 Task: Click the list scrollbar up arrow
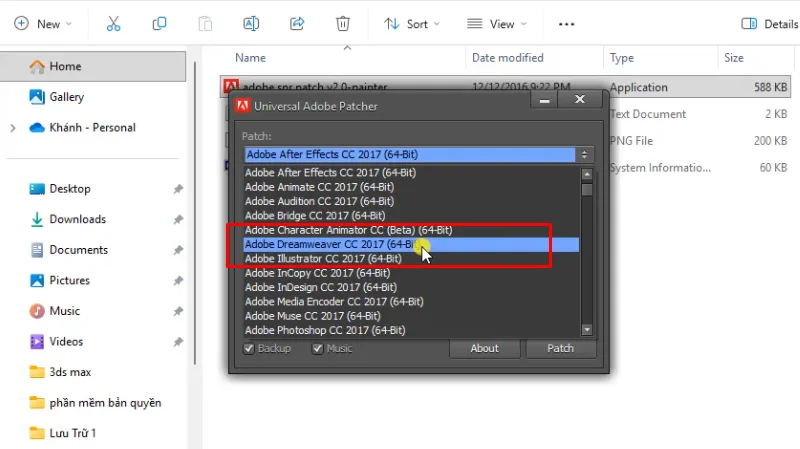pos(587,174)
